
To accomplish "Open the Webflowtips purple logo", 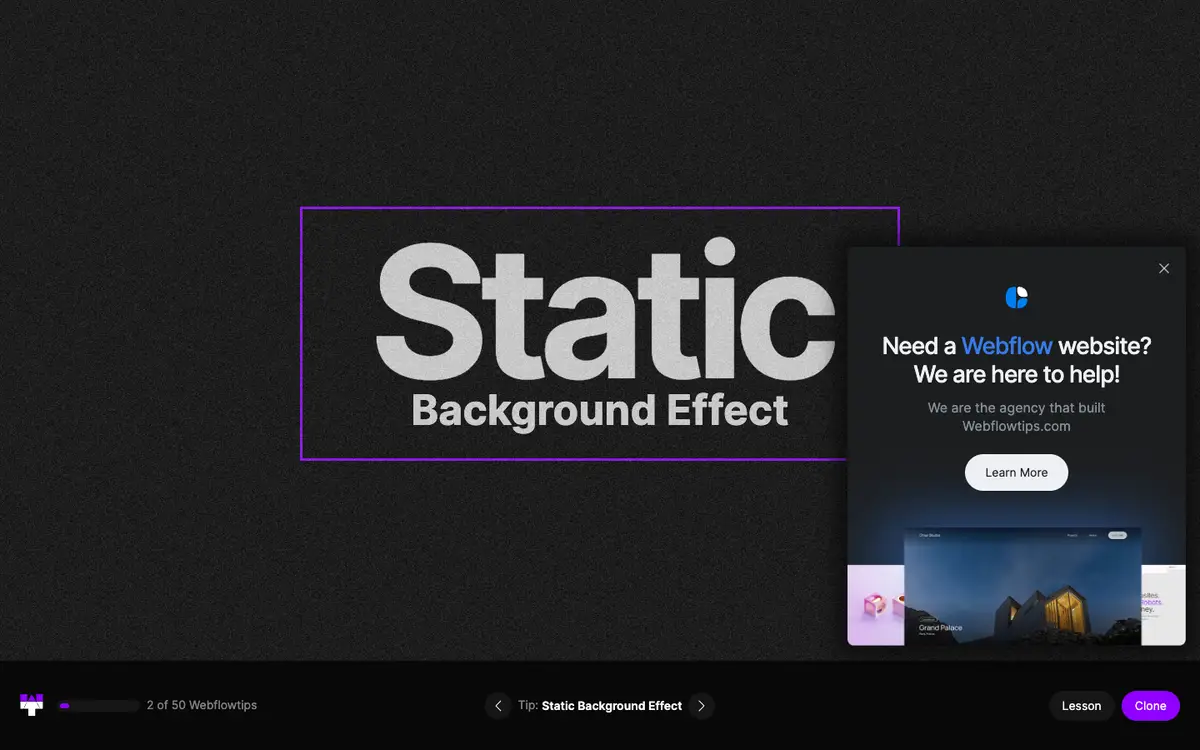I will 32,705.
